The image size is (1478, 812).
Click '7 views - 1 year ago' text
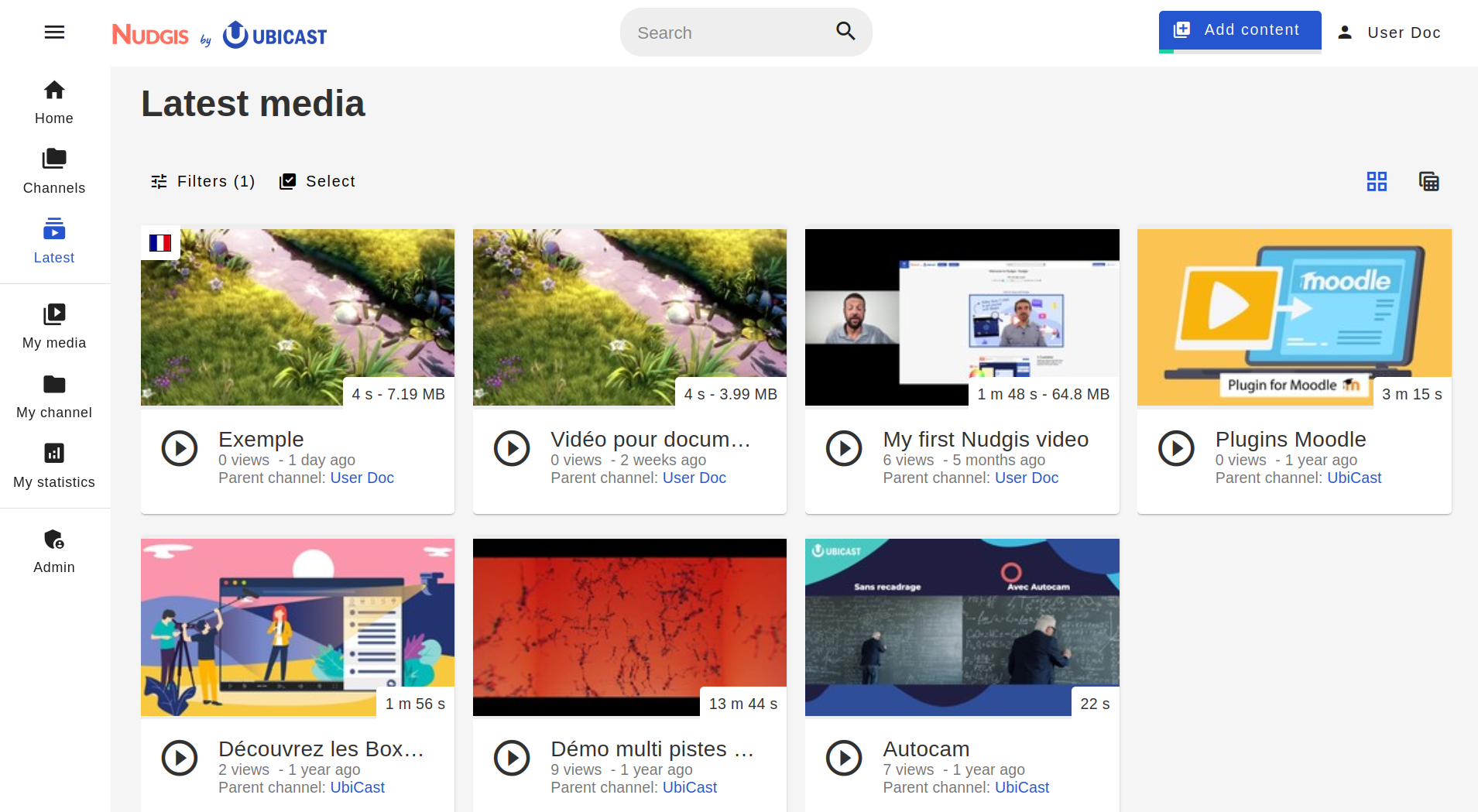click(954, 769)
